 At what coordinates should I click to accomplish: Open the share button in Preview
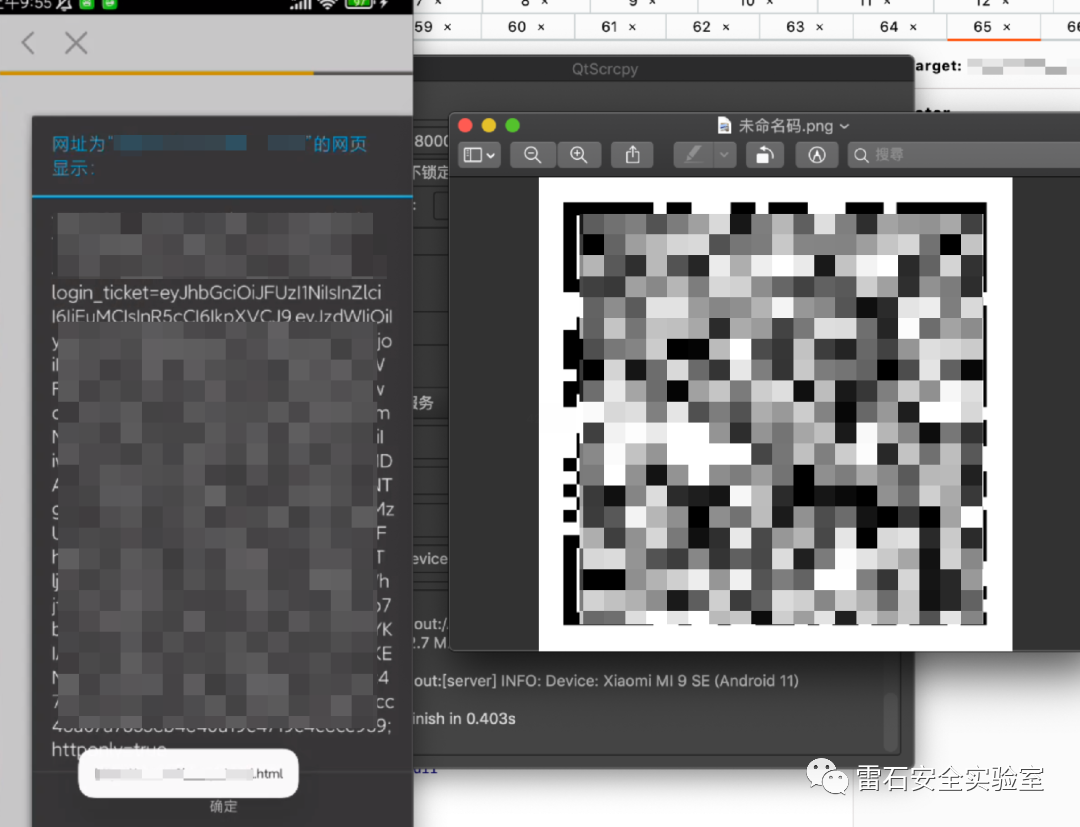(632, 155)
